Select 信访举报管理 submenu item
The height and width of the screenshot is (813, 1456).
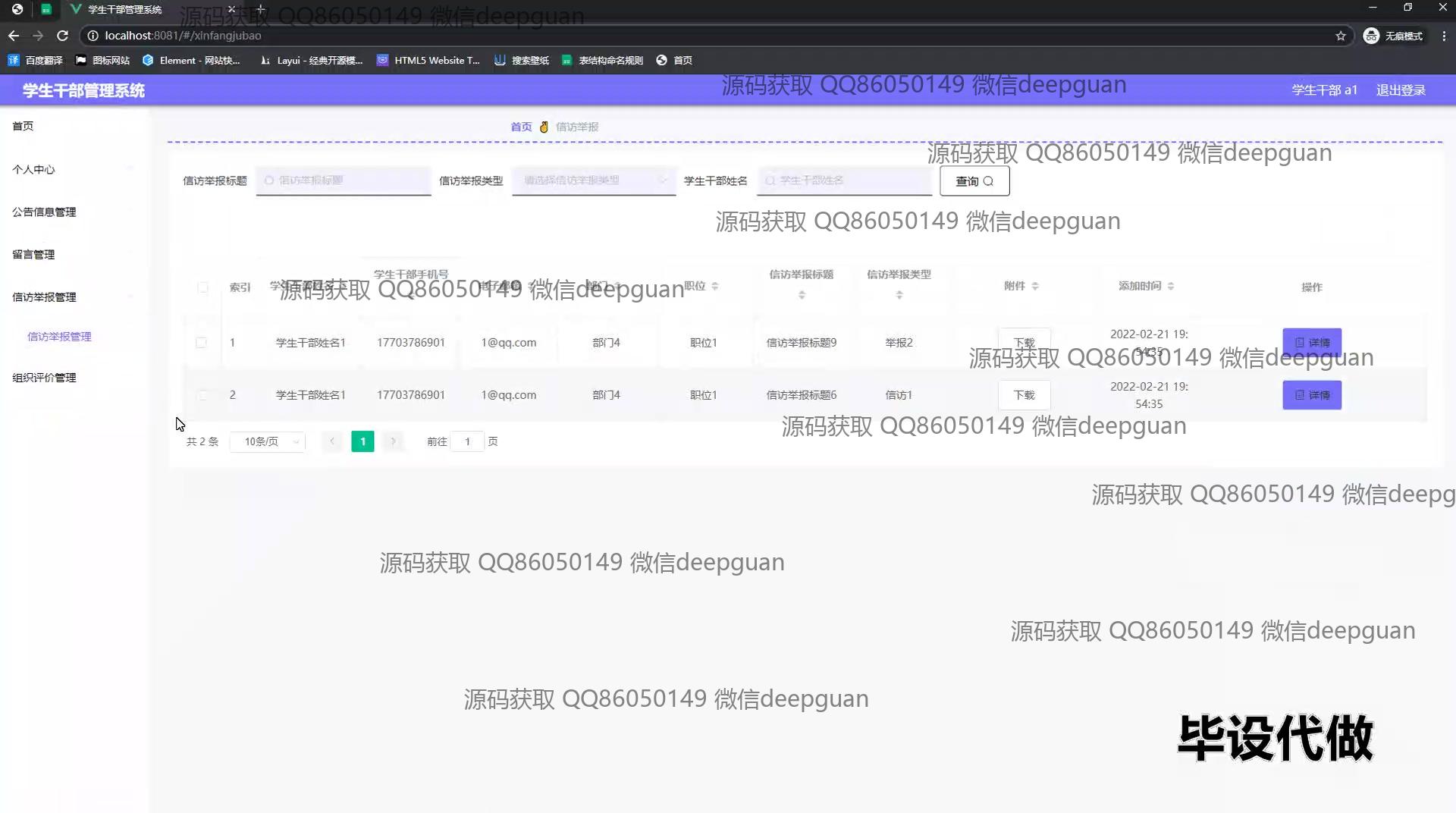(x=59, y=337)
